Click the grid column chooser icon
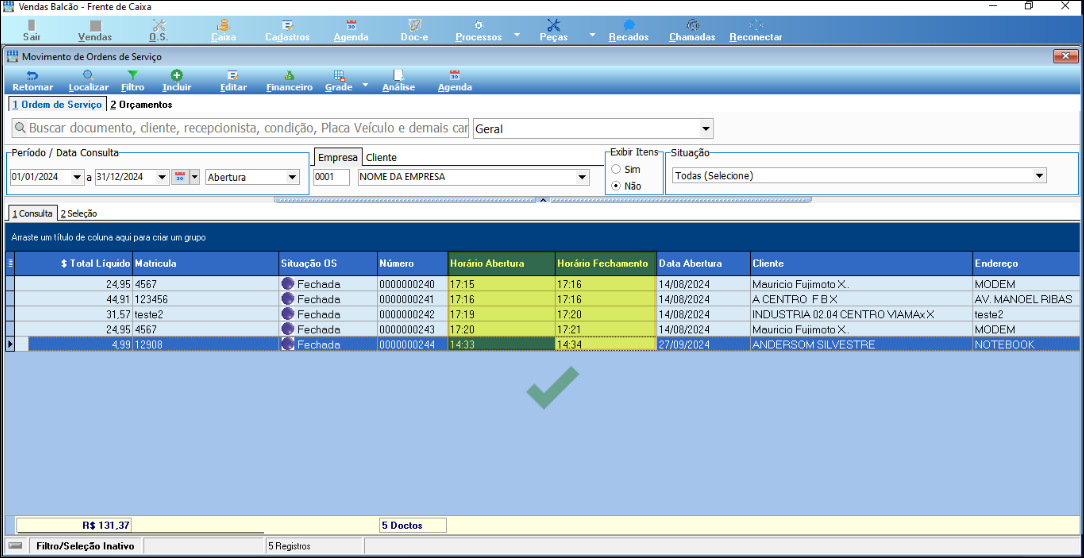 tap(10, 263)
